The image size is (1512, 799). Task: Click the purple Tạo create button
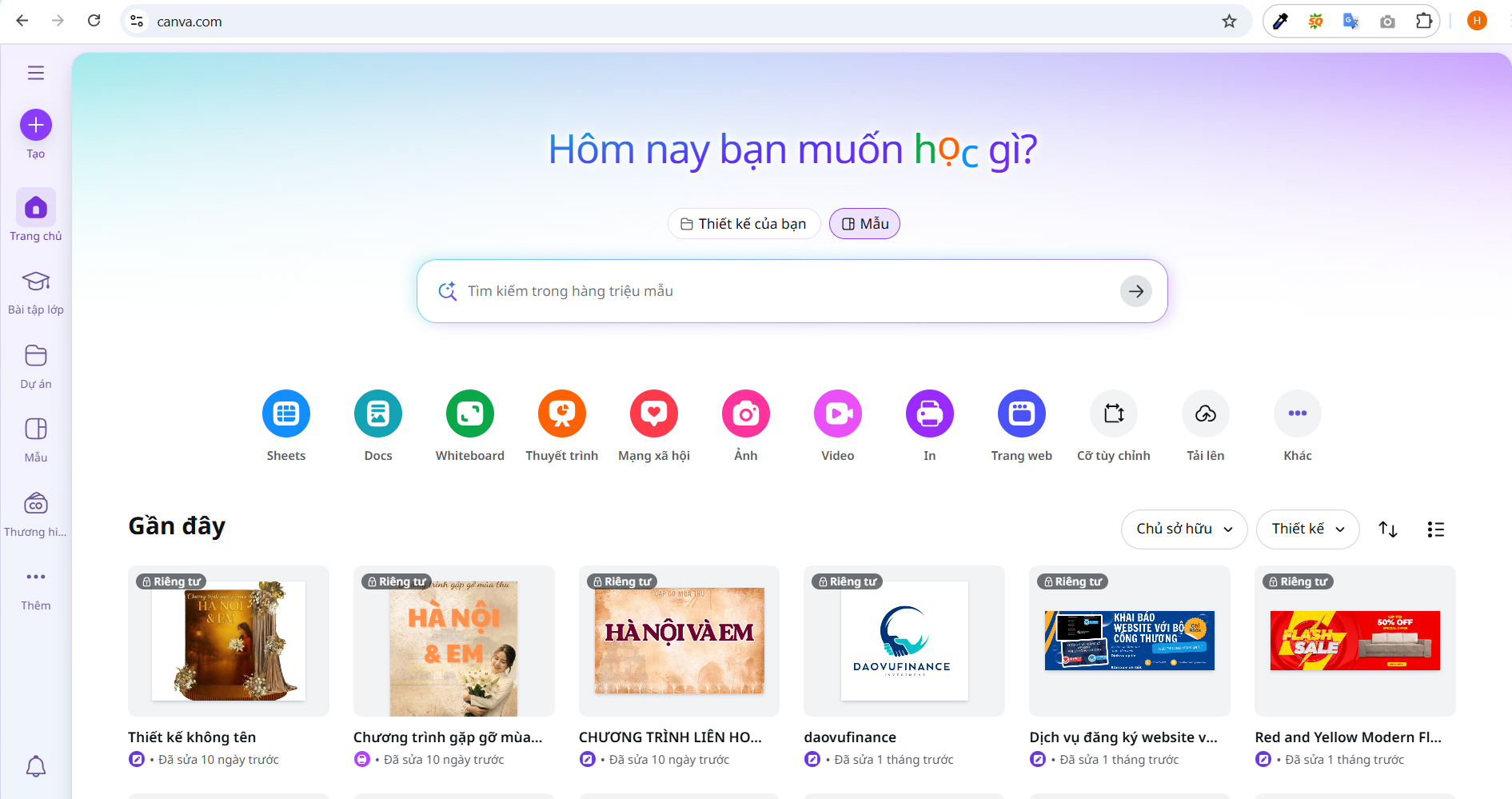tap(36, 126)
